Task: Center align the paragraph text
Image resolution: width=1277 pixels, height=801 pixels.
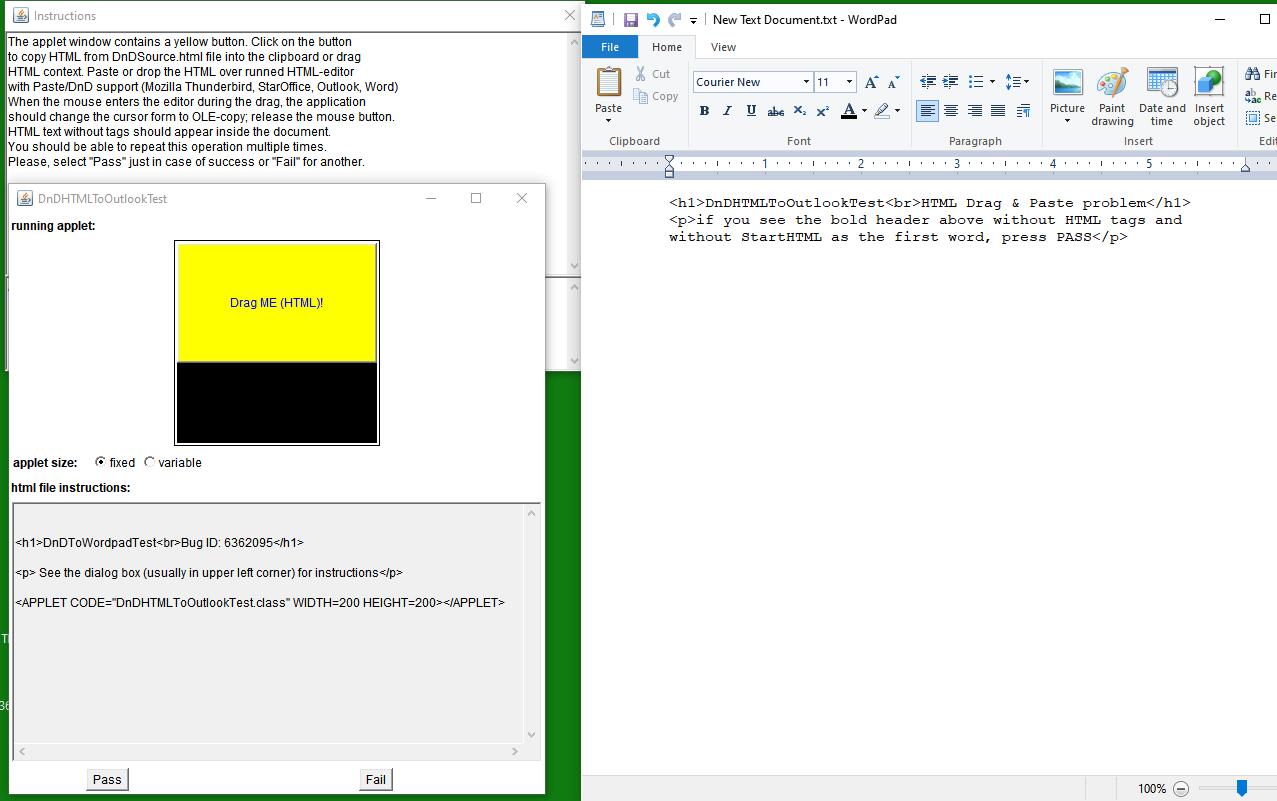Action: 951,111
